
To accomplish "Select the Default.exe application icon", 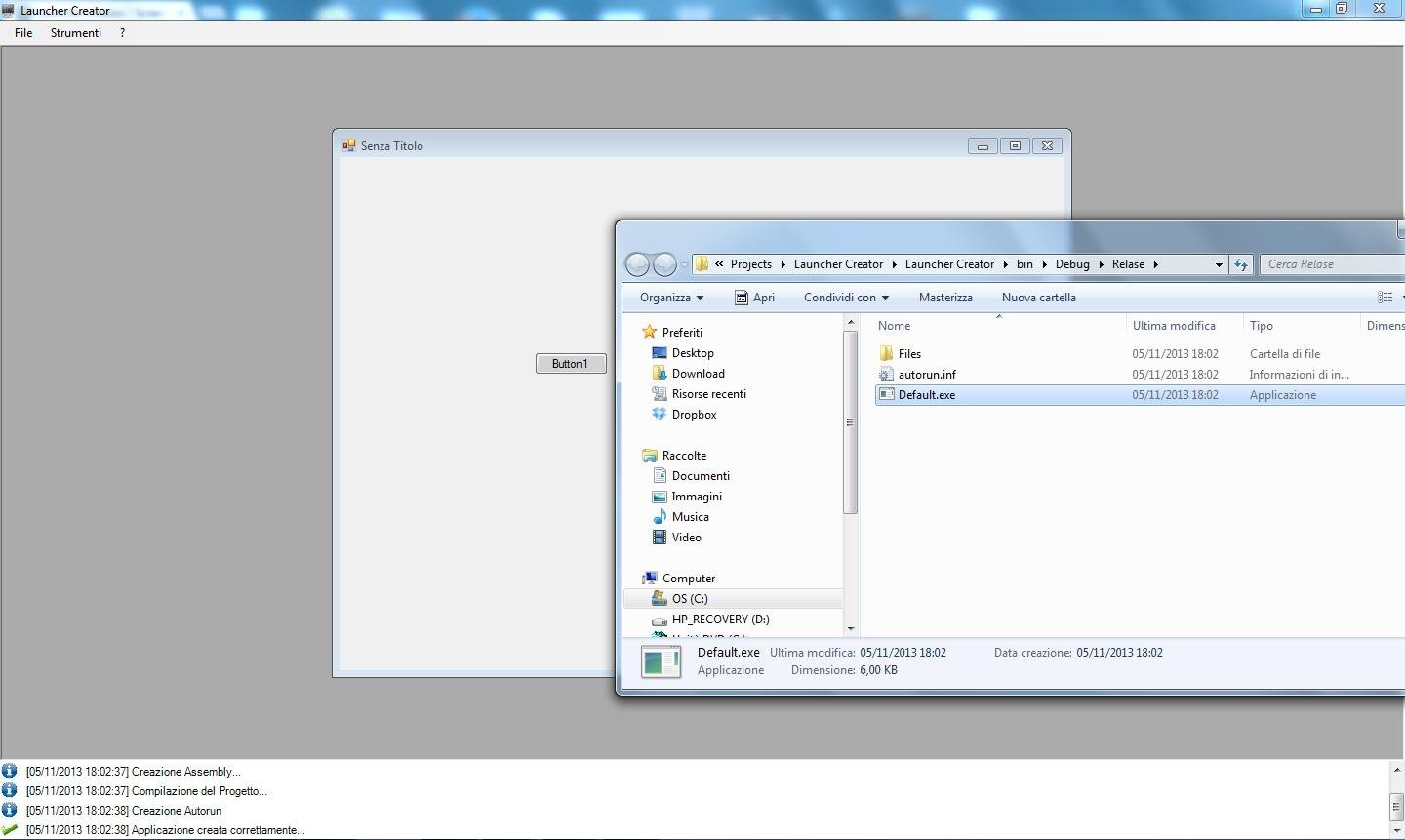I will (886, 395).
